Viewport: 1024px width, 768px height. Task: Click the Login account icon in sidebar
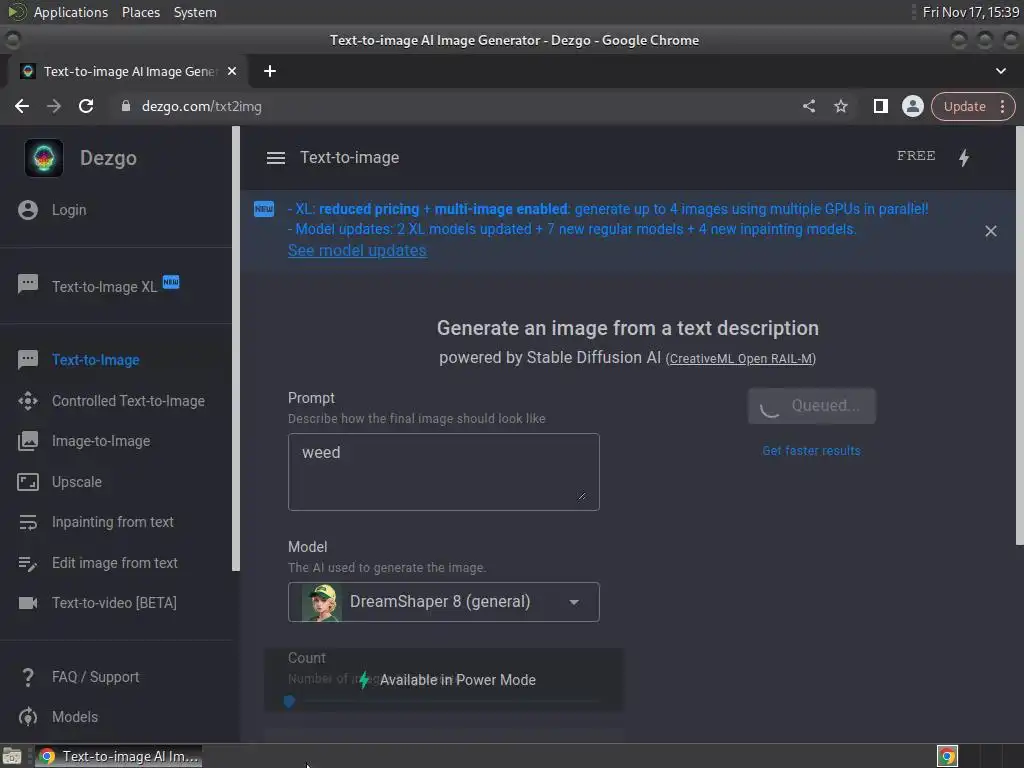(x=28, y=210)
